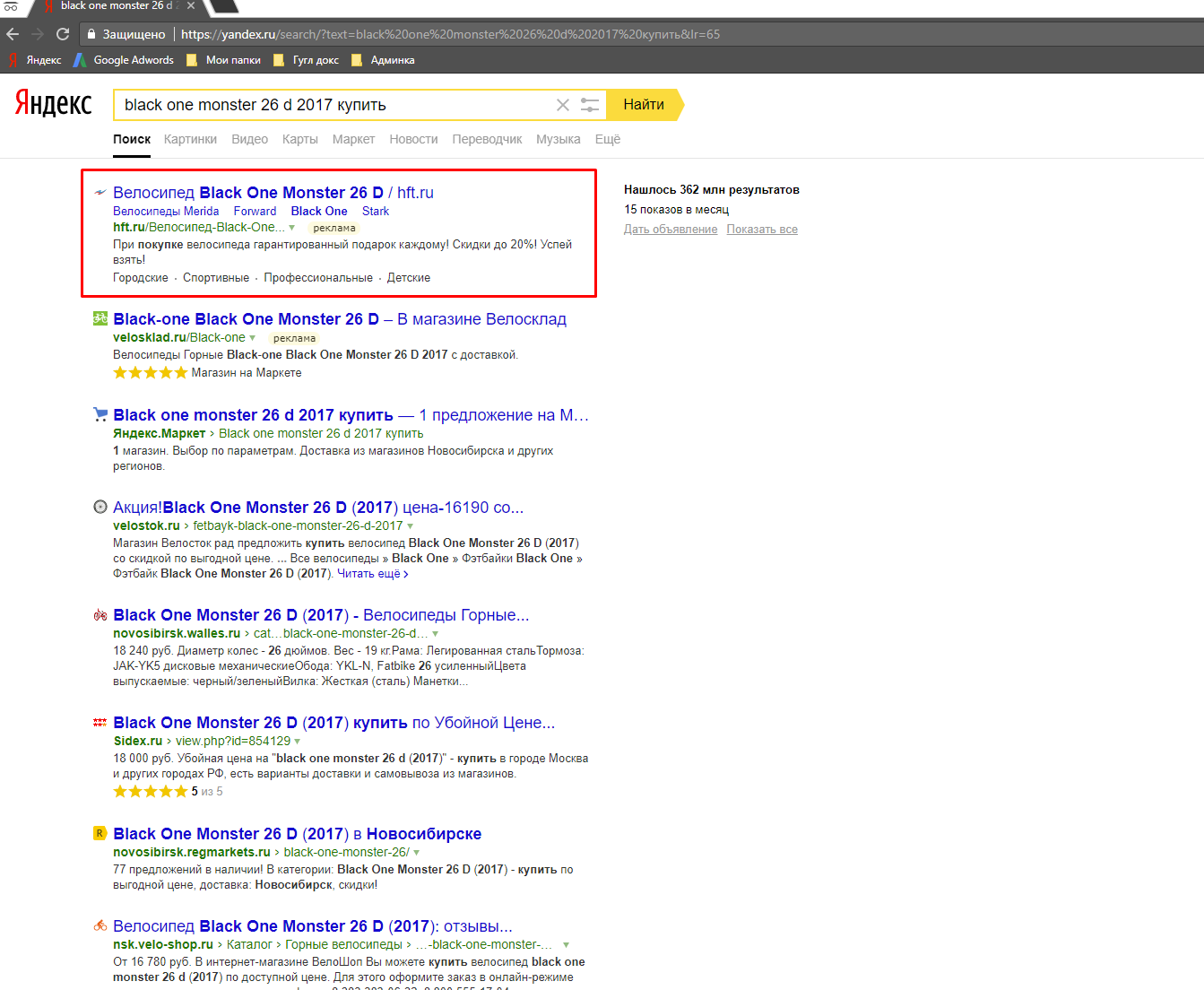
Task: Open the Админка bookmark folder
Action: [383, 60]
